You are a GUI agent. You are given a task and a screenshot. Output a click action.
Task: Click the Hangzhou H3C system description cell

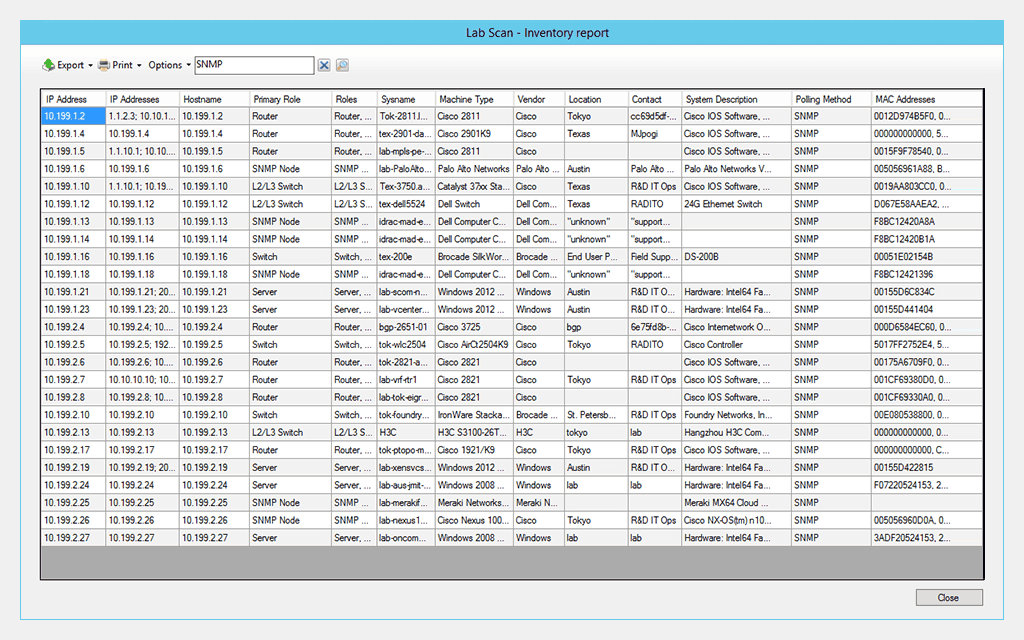coord(737,433)
